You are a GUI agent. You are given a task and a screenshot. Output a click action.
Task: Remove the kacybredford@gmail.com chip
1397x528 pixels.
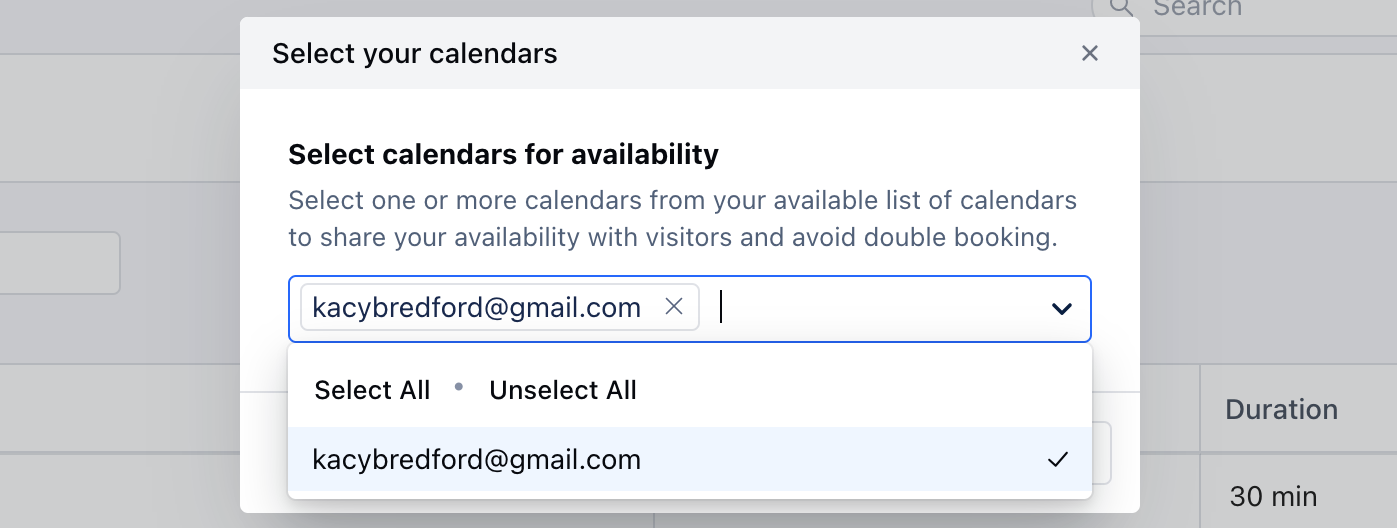click(x=674, y=308)
